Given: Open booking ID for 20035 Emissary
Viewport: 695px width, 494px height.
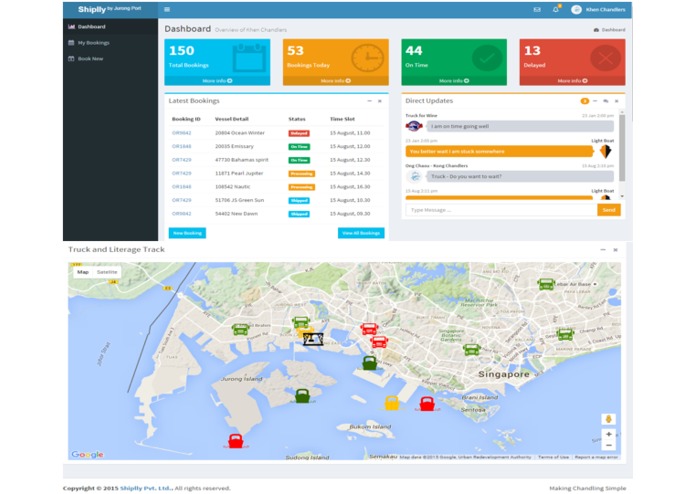Looking at the screenshot, I should point(182,146).
